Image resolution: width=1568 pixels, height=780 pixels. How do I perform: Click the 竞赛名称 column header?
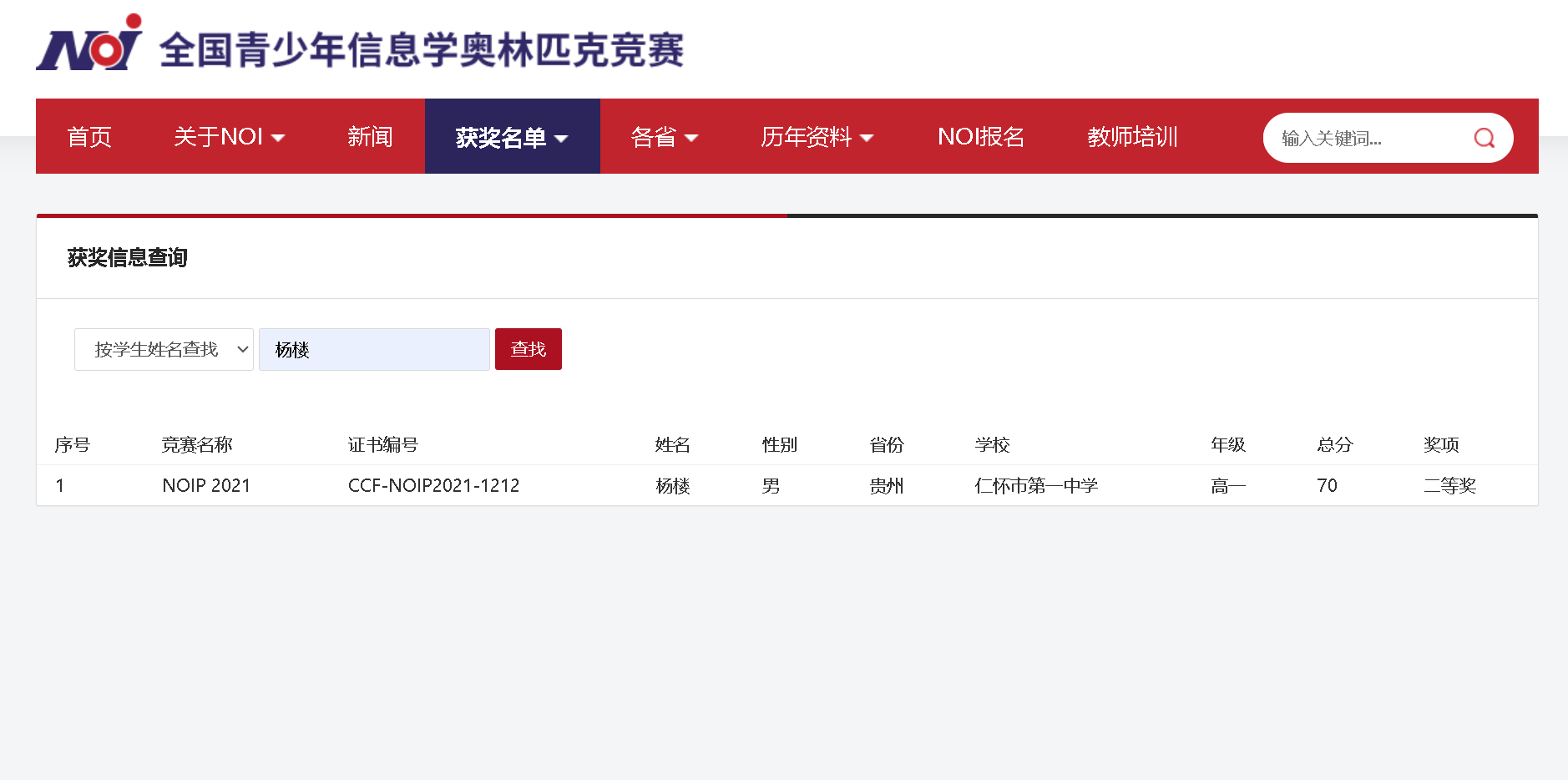pos(197,445)
